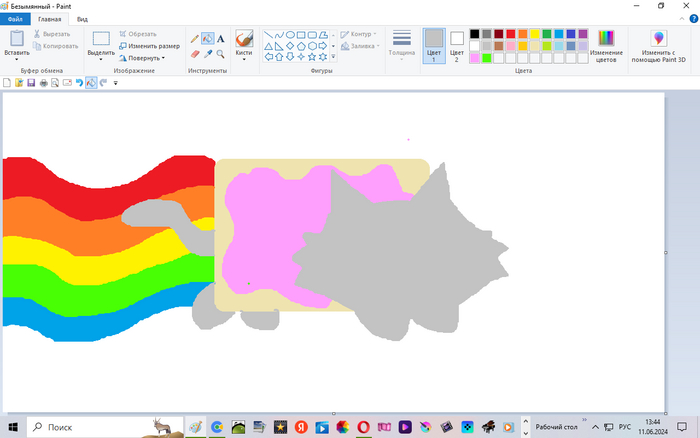The width and height of the screenshot is (700, 438).
Task: Activate the Eraser tool
Action: pyautogui.click(x=195, y=54)
